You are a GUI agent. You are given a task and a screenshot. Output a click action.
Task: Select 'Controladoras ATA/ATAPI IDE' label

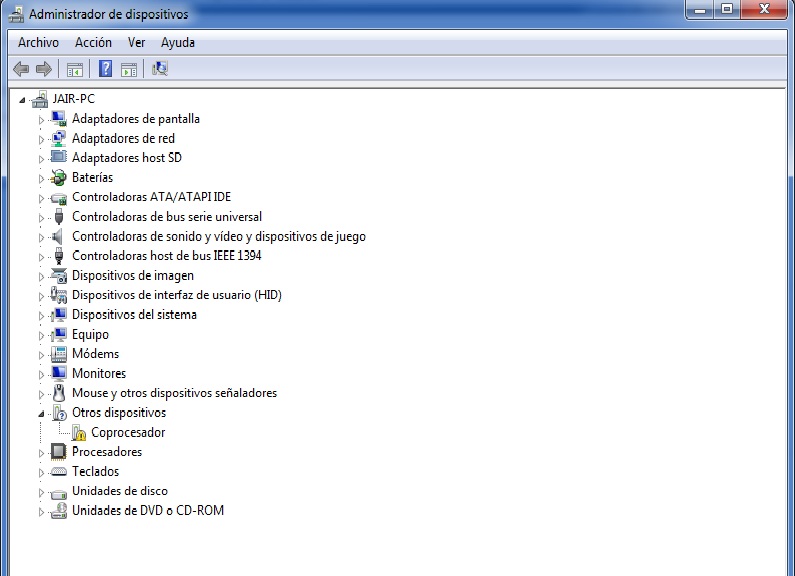pos(152,197)
